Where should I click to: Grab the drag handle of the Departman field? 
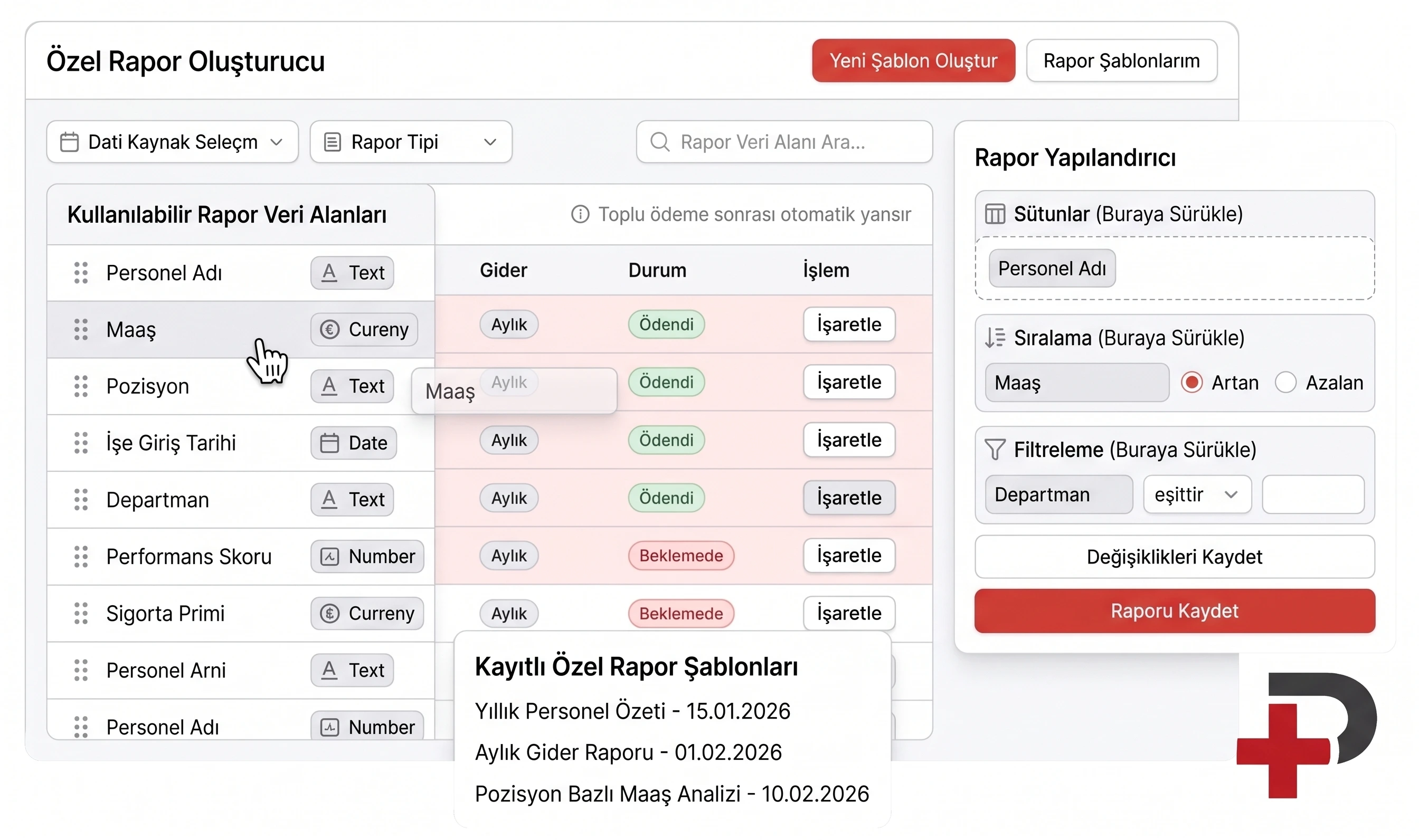[x=81, y=499]
